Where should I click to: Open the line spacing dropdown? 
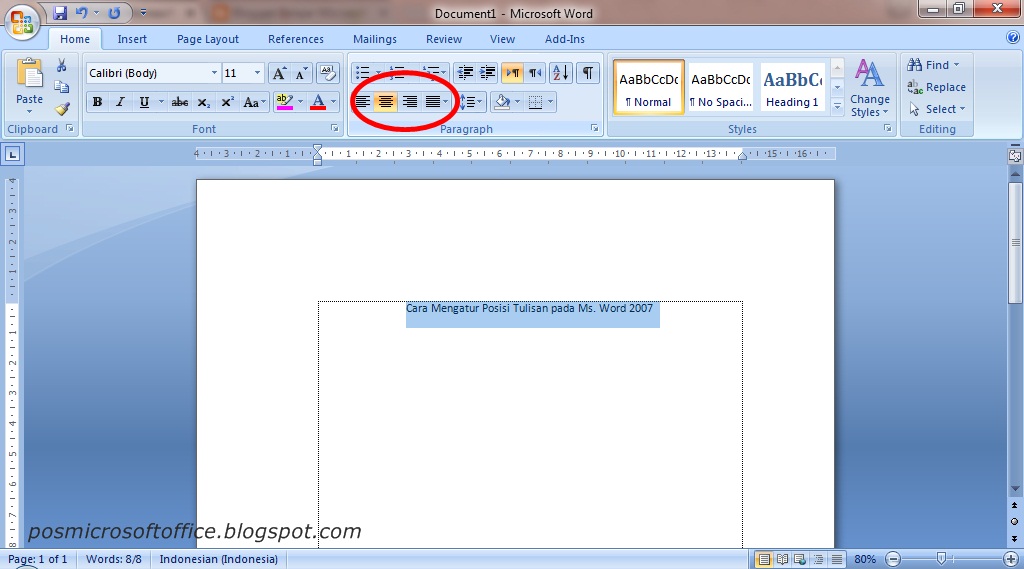[471, 102]
